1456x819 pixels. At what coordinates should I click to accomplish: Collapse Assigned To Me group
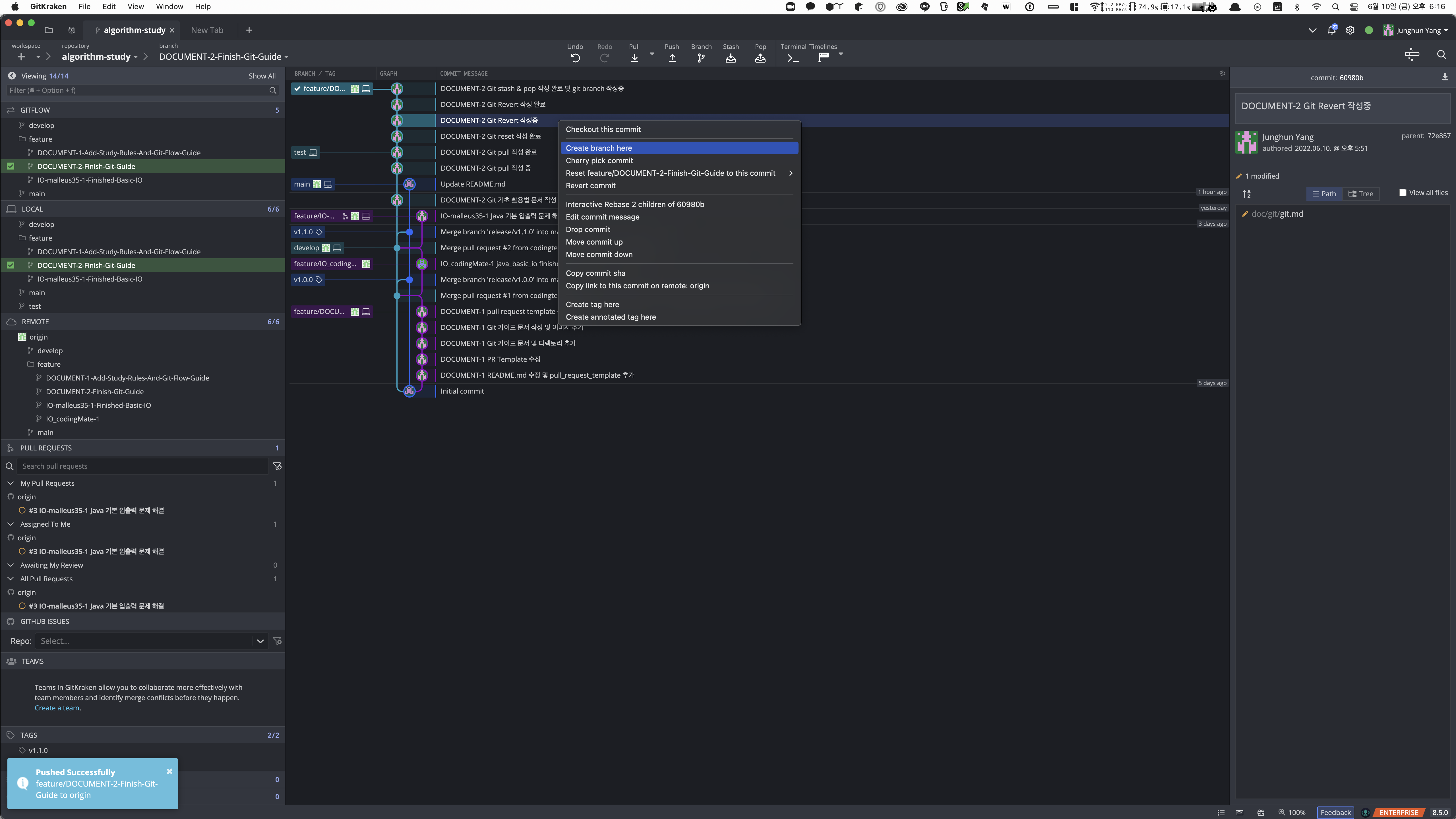(x=10, y=524)
